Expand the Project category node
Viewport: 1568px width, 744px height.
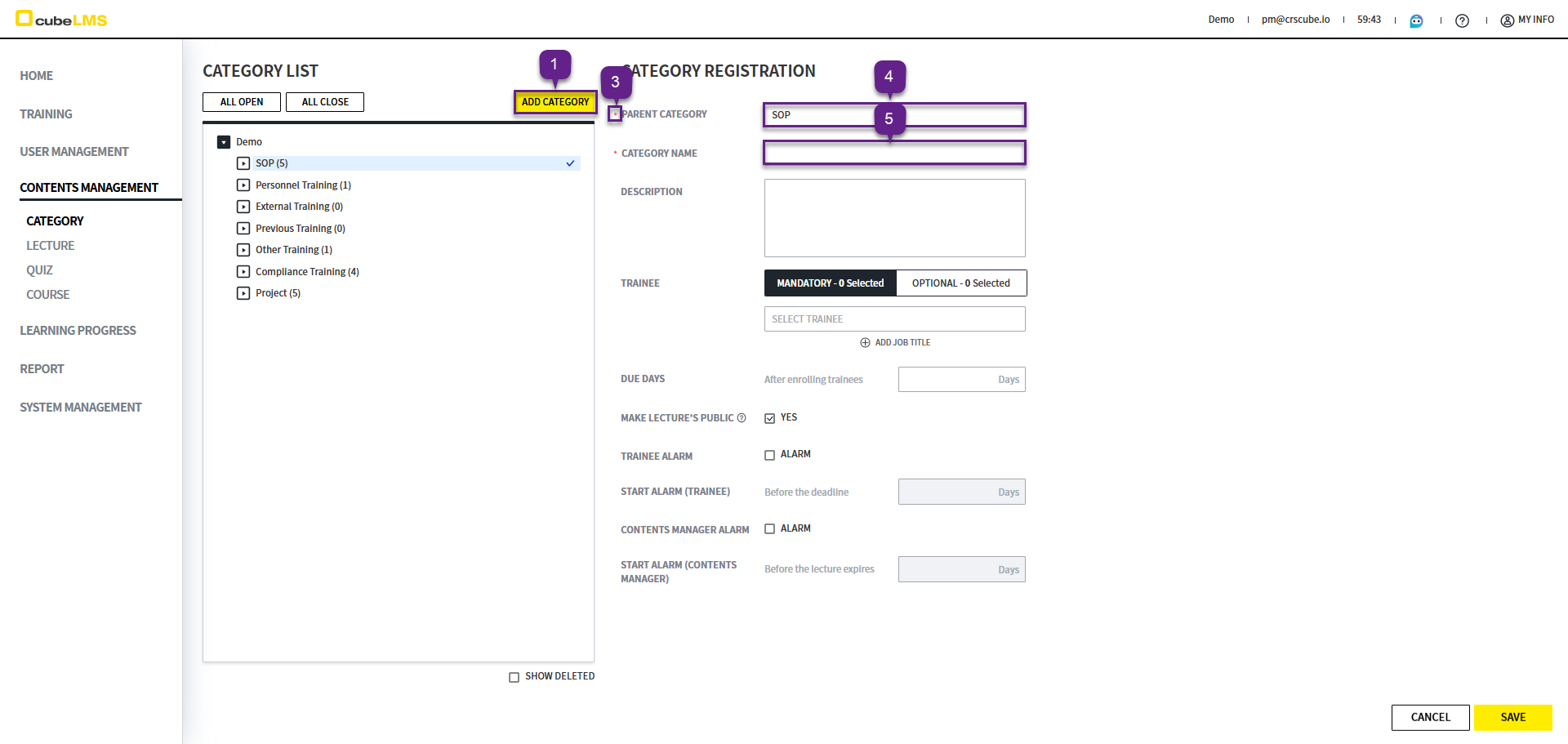tap(243, 293)
